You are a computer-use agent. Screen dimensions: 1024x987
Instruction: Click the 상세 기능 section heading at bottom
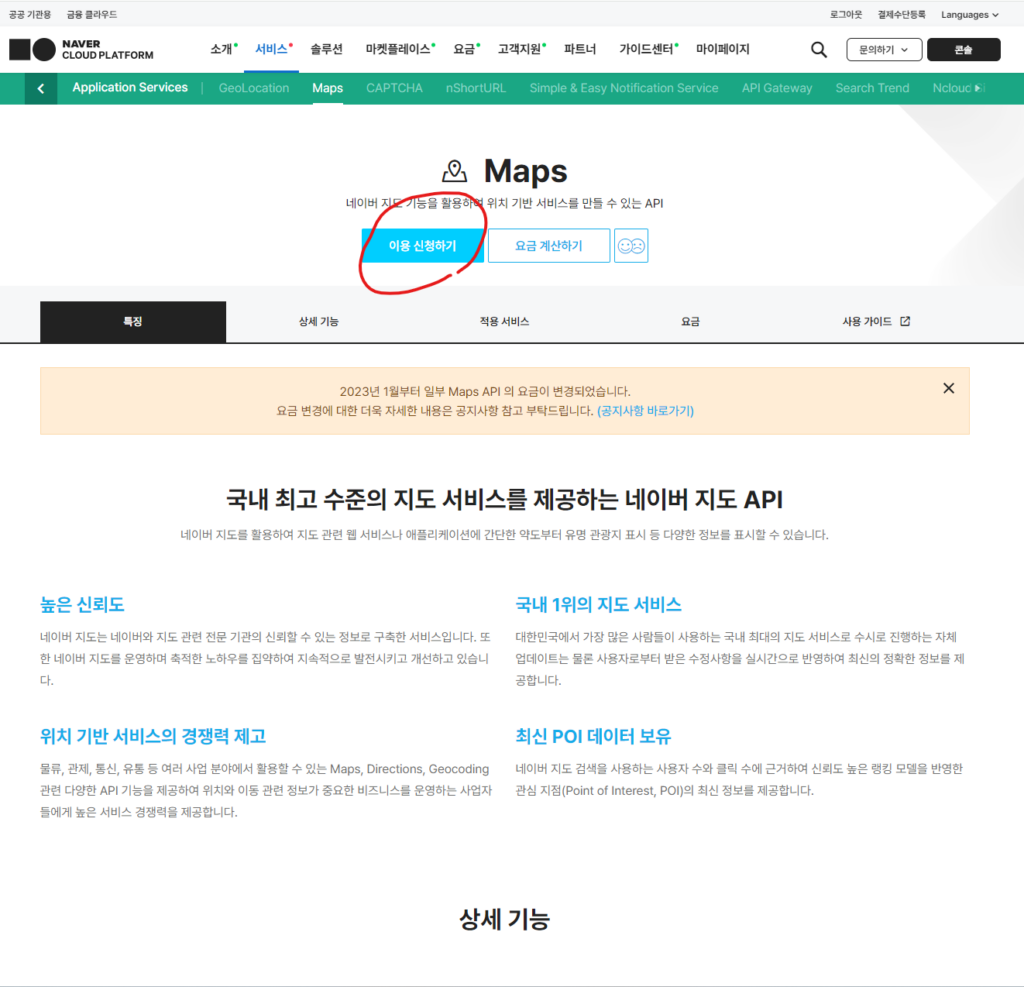pyautogui.click(x=504, y=920)
